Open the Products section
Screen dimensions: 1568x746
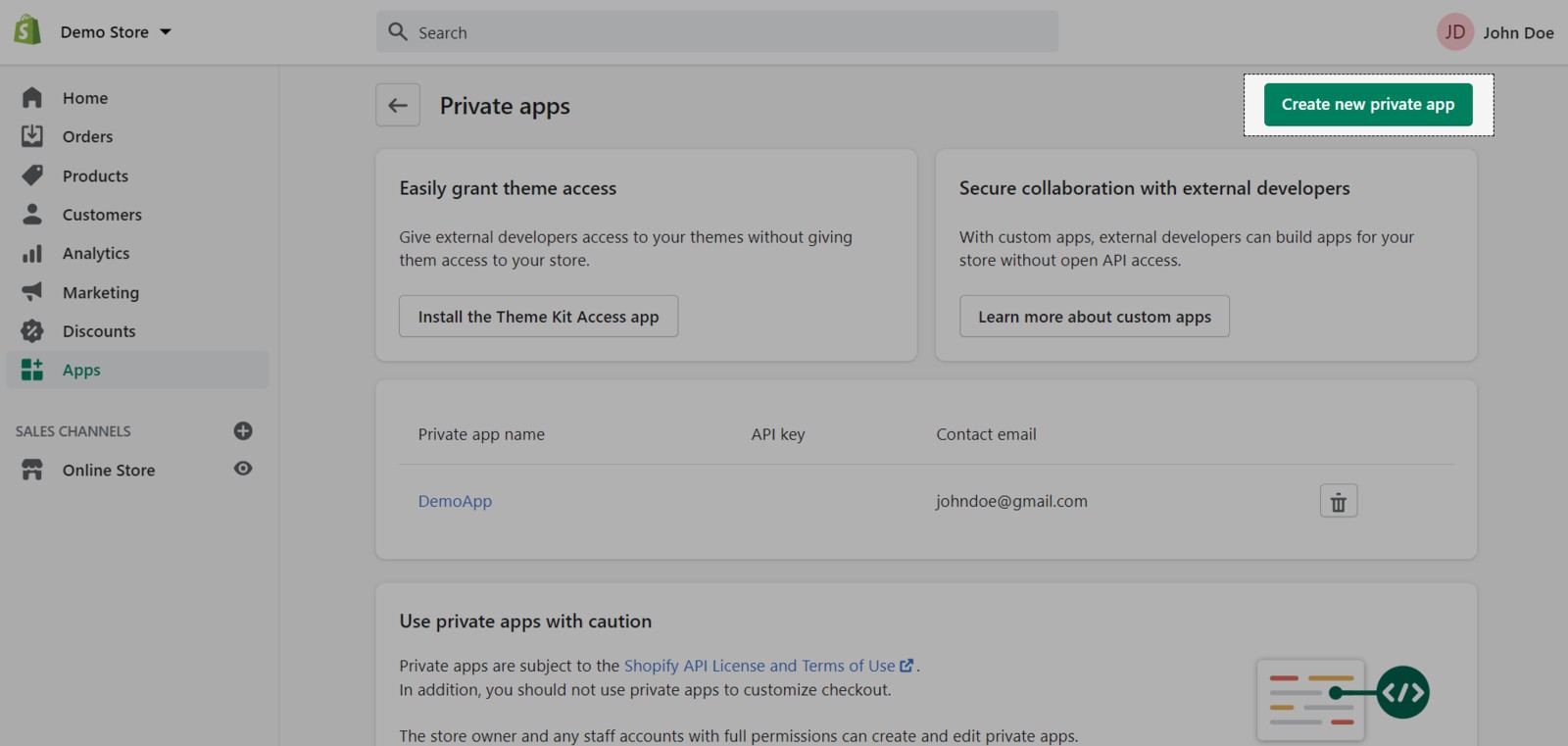point(95,176)
